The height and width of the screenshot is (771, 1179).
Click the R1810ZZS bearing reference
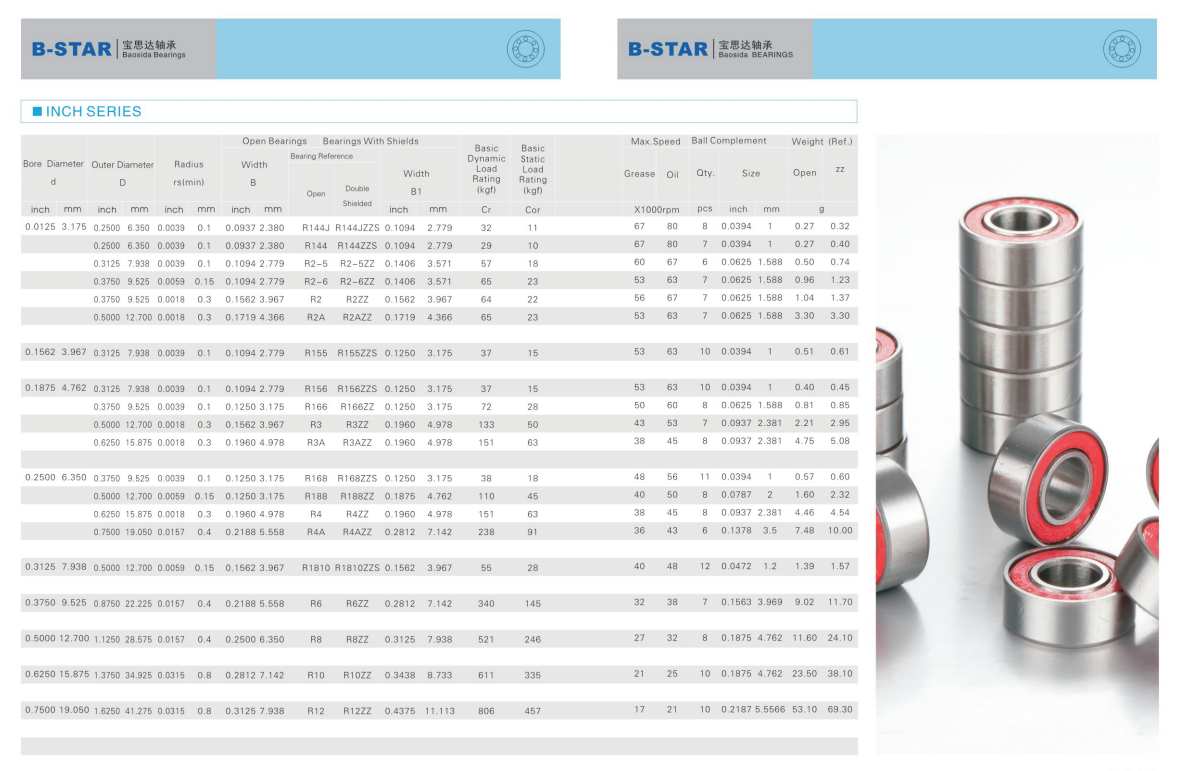point(357,568)
